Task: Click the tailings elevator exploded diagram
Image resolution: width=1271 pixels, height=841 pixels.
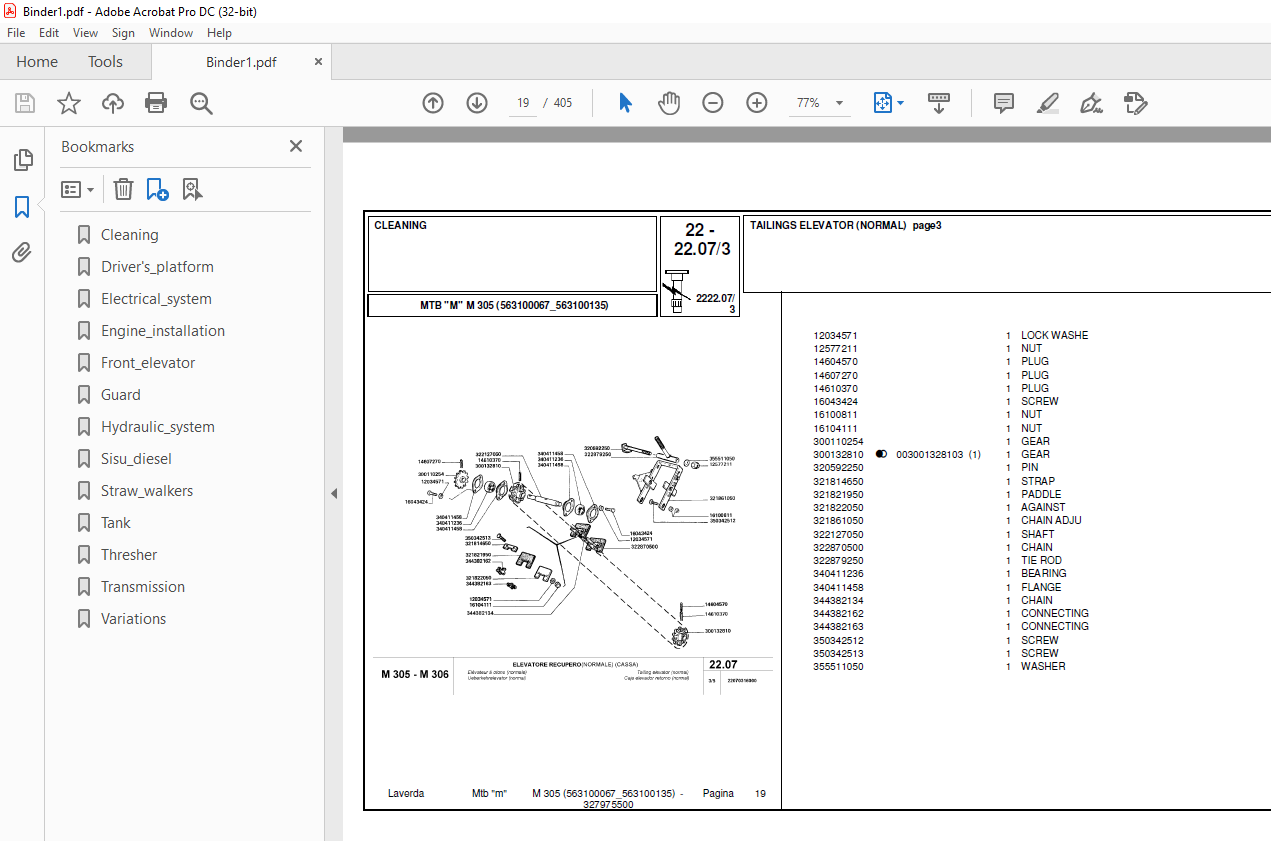Action: [570, 544]
